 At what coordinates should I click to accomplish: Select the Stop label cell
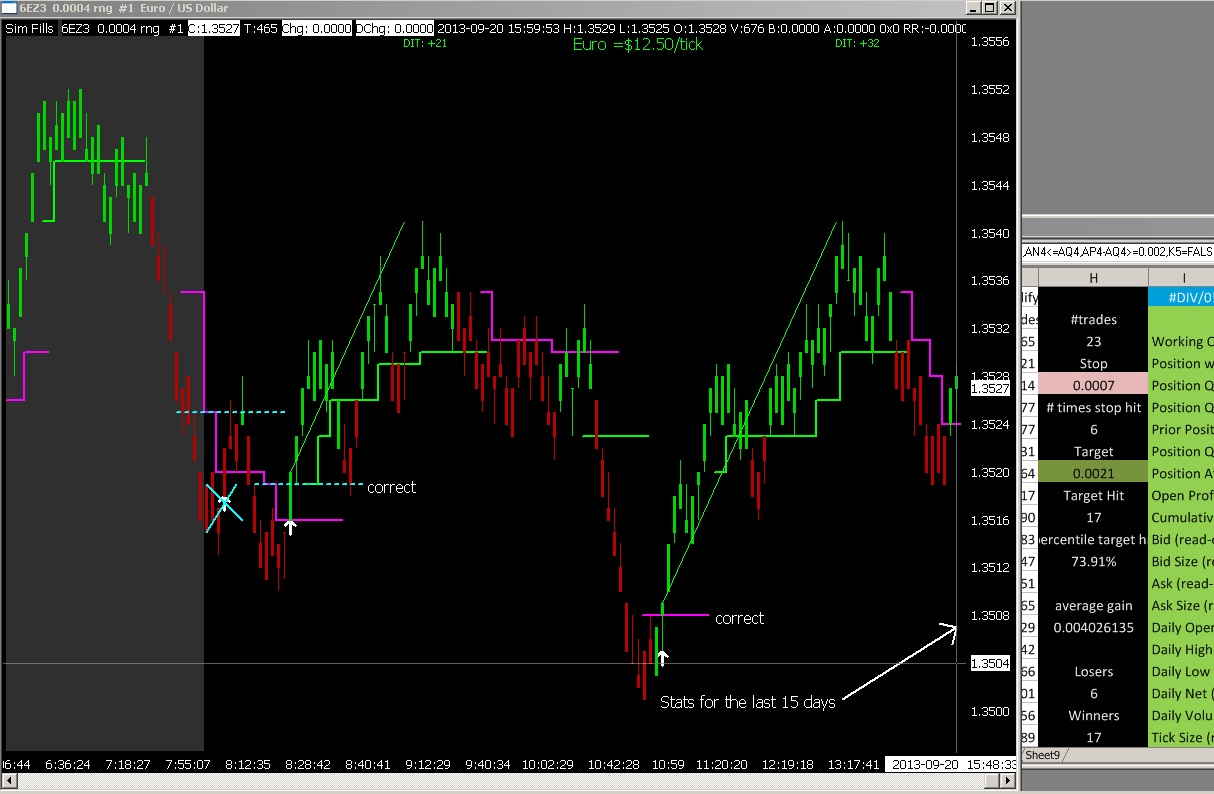[1093, 364]
